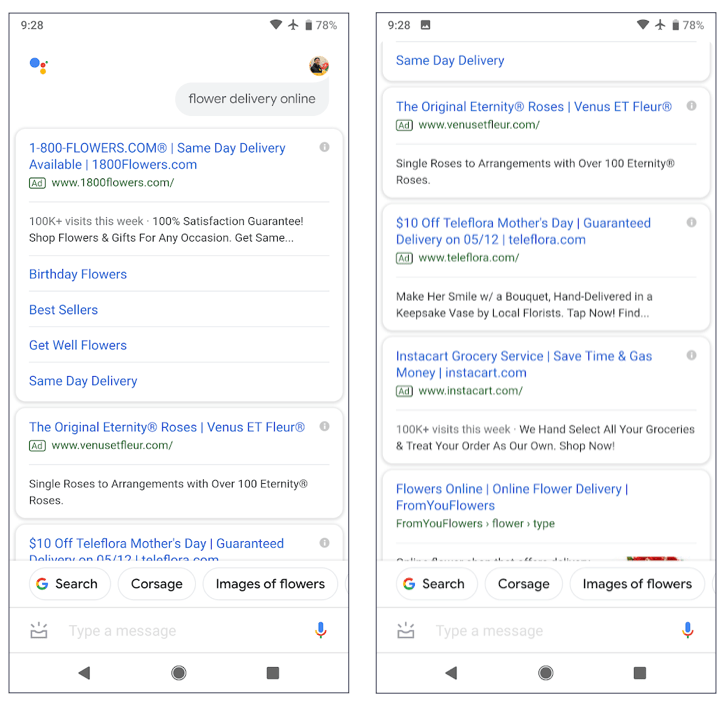Viewport: 725px width, 707px height.
Task: Tap the battery icon in left phone status bar
Action: (x=309, y=25)
